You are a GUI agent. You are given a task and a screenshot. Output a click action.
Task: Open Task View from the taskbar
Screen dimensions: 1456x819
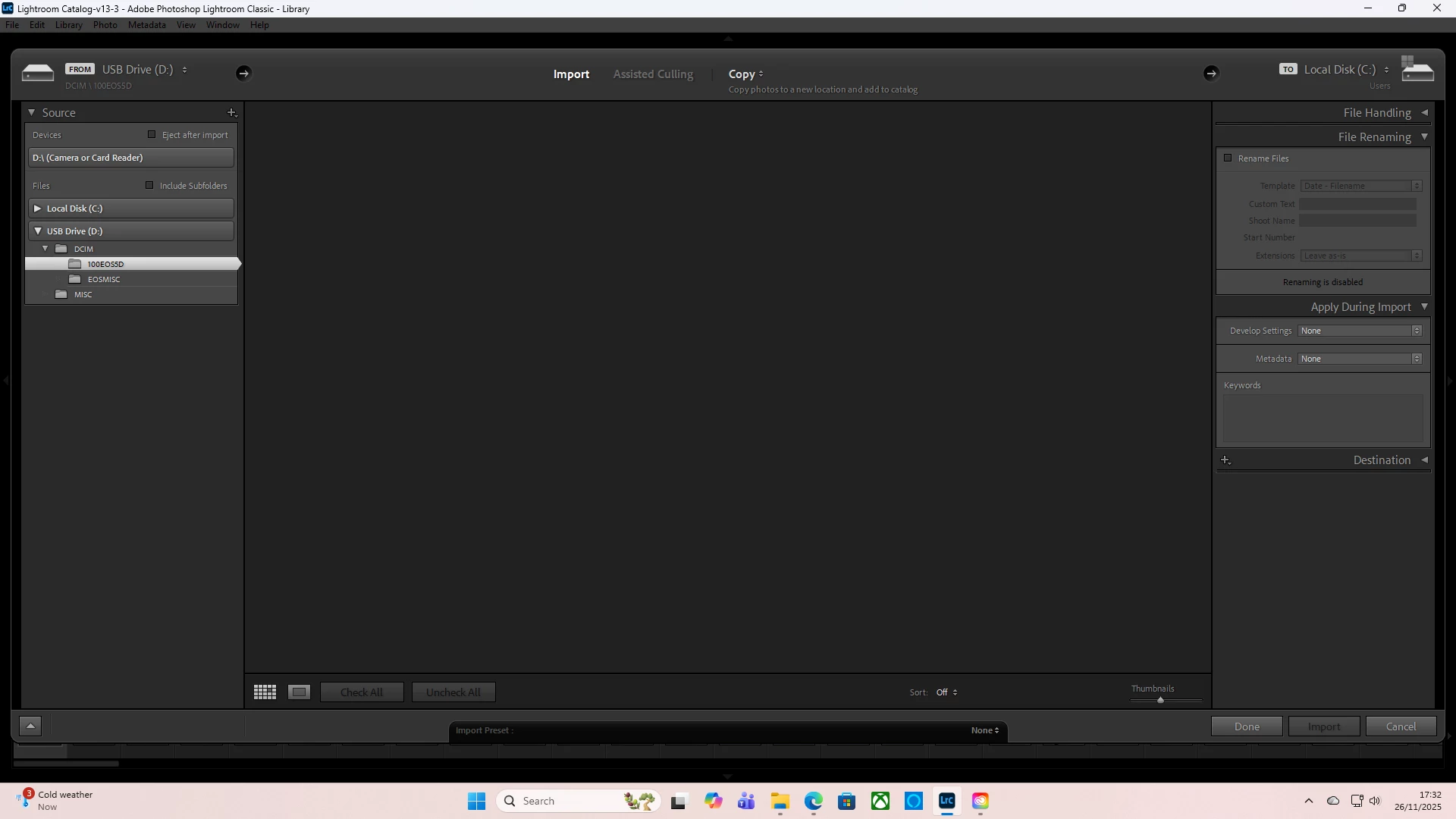[x=679, y=801]
